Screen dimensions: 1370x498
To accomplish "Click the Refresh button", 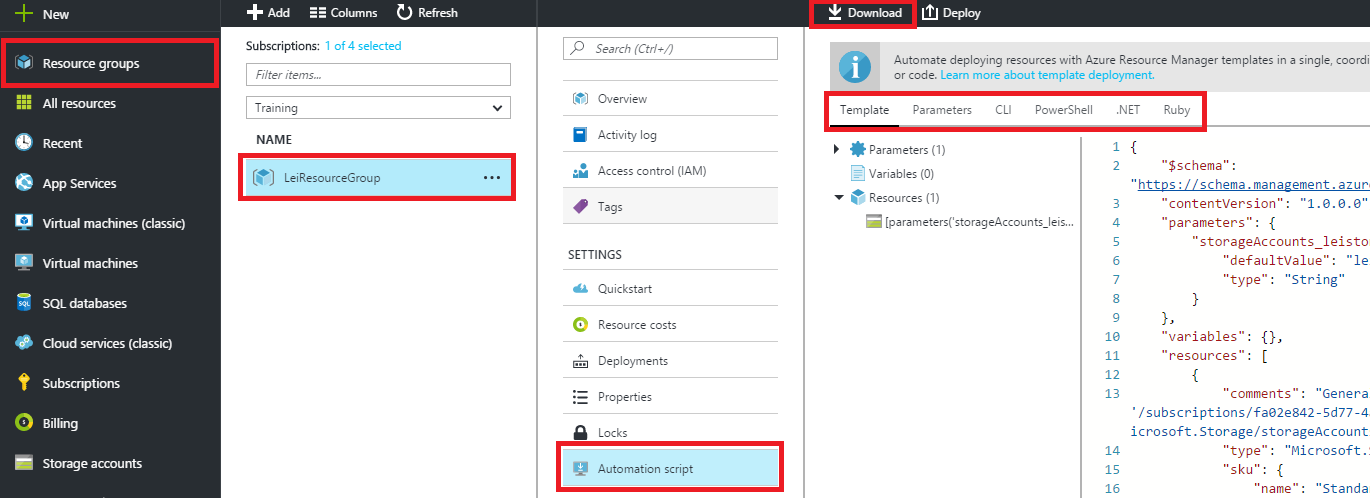I will click(427, 13).
